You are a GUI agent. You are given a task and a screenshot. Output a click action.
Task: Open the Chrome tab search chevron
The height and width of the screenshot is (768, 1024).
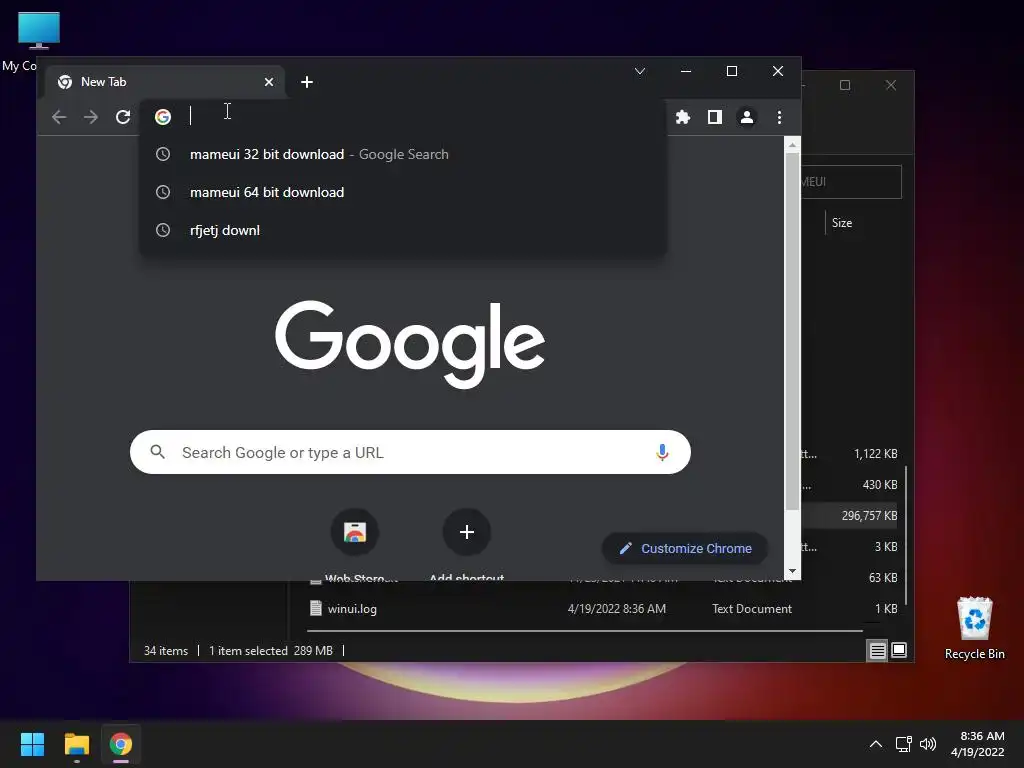(640, 71)
